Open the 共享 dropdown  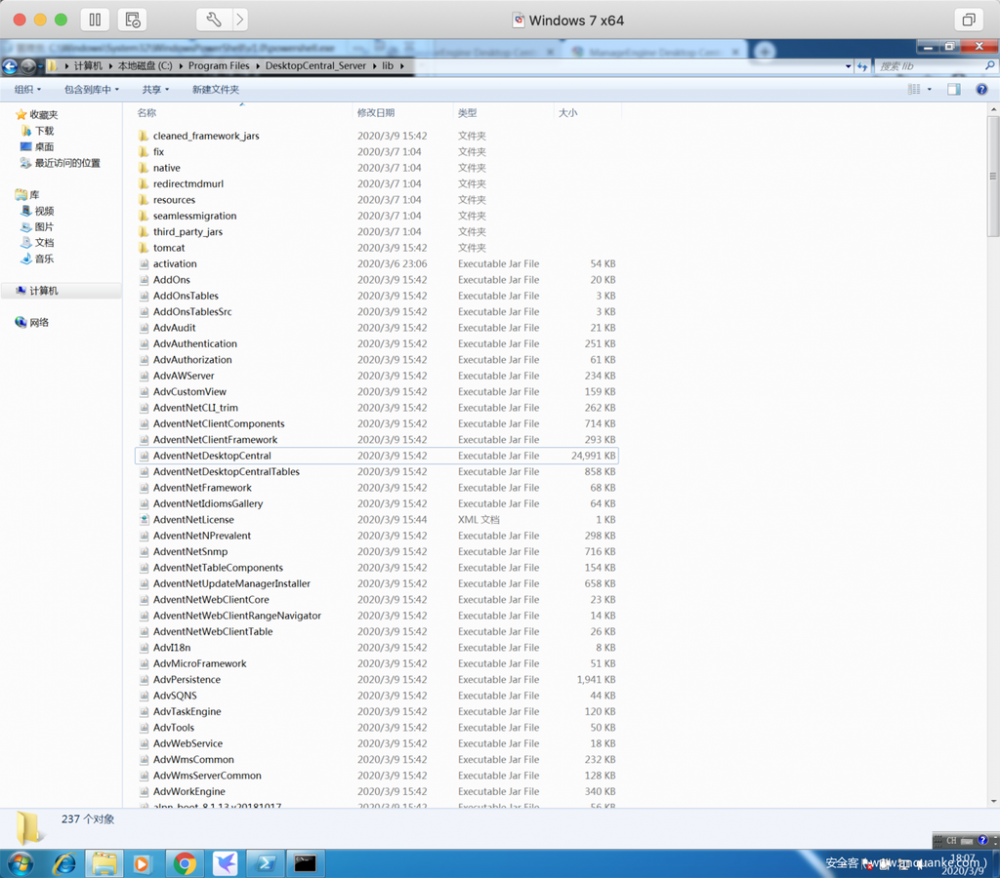click(x=155, y=89)
